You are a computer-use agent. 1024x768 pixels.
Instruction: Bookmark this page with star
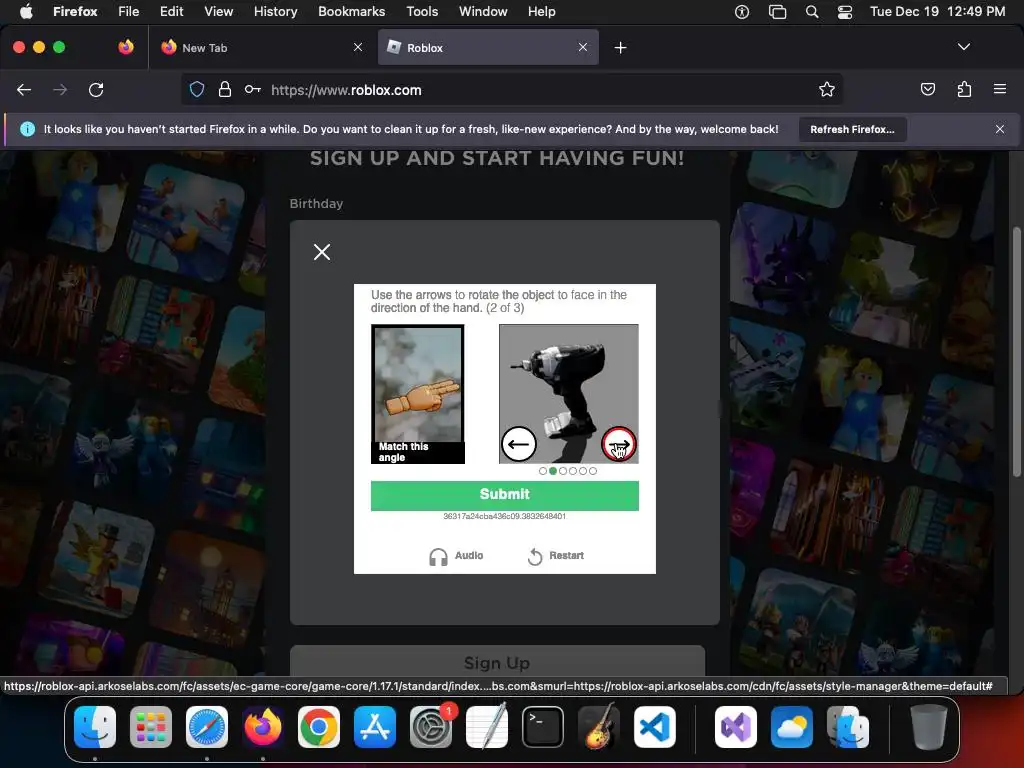(x=827, y=89)
